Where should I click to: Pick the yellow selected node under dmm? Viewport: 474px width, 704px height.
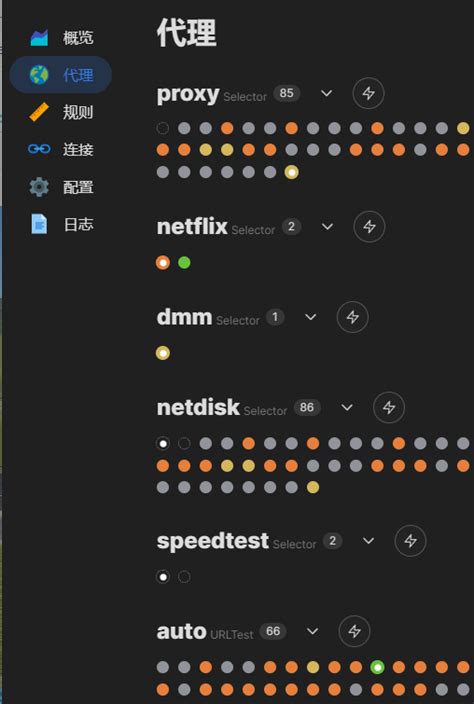click(162, 353)
